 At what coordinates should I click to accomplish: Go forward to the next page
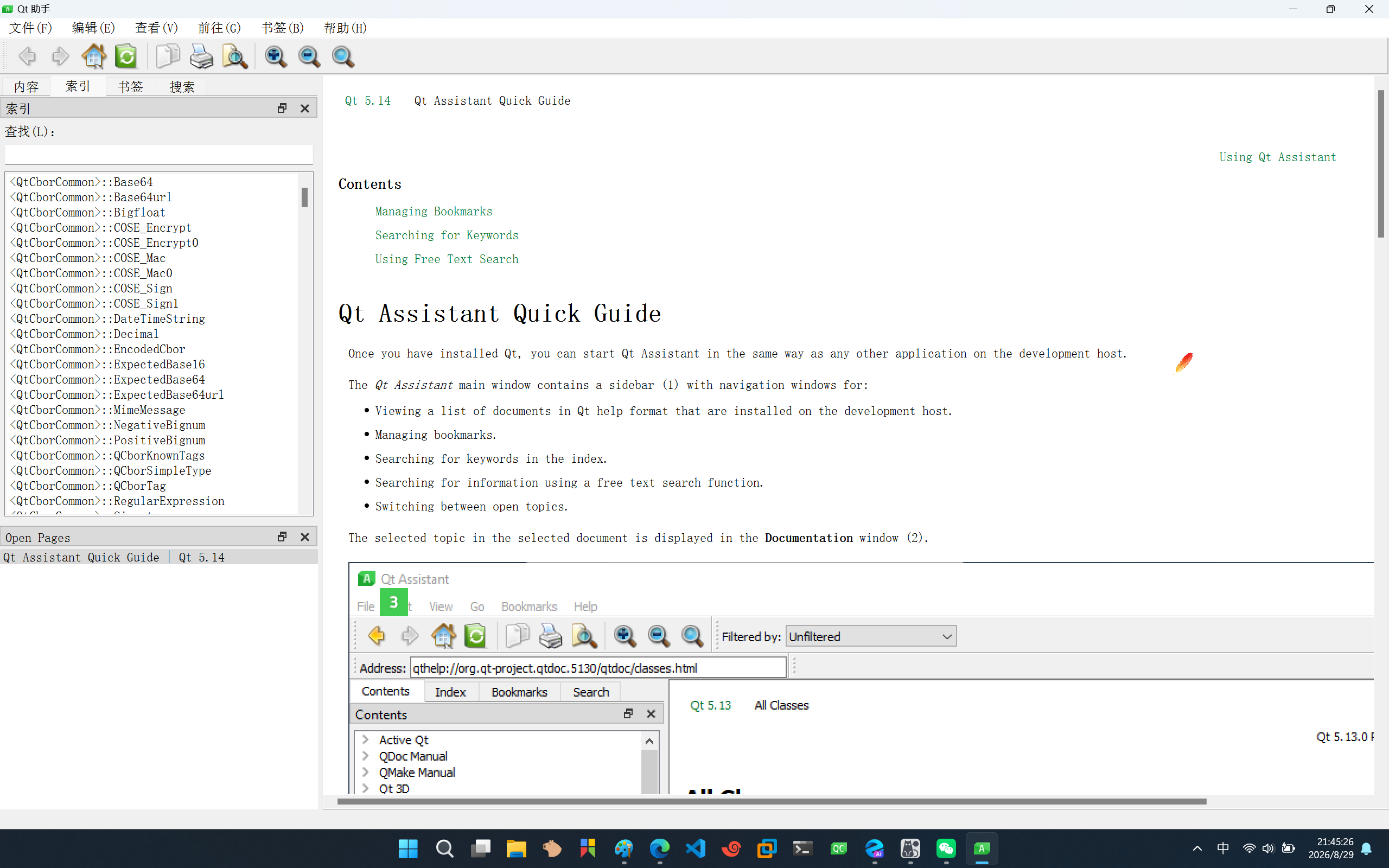tap(60, 56)
